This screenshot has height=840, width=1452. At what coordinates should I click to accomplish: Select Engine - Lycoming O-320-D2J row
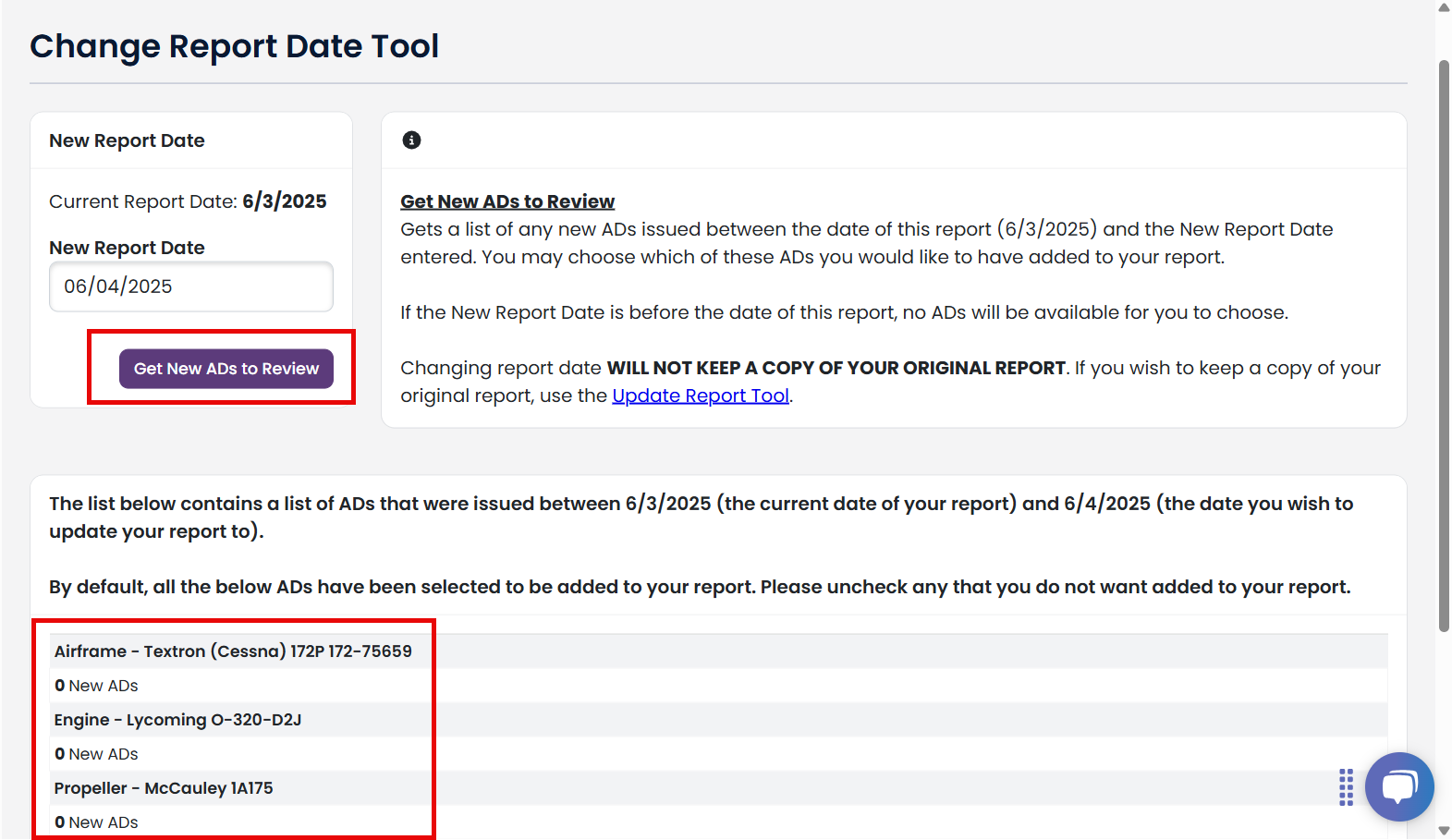click(x=719, y=720)
